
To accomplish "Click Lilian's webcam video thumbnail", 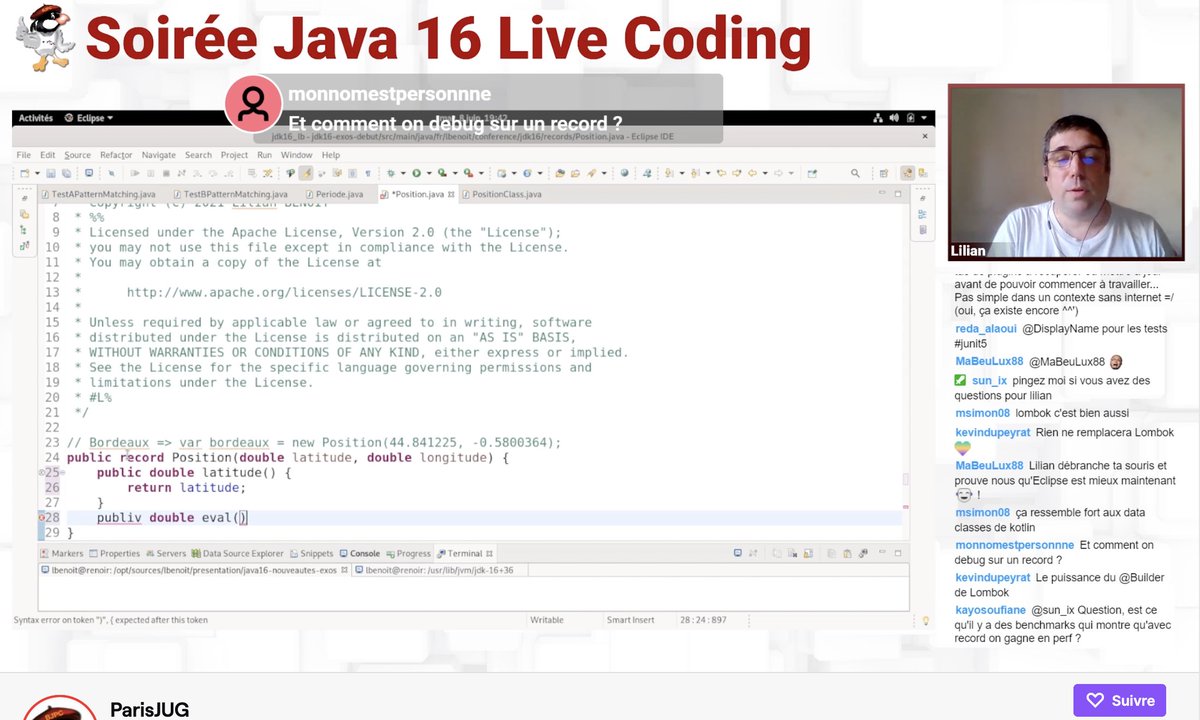I will tap(1066, 172).
